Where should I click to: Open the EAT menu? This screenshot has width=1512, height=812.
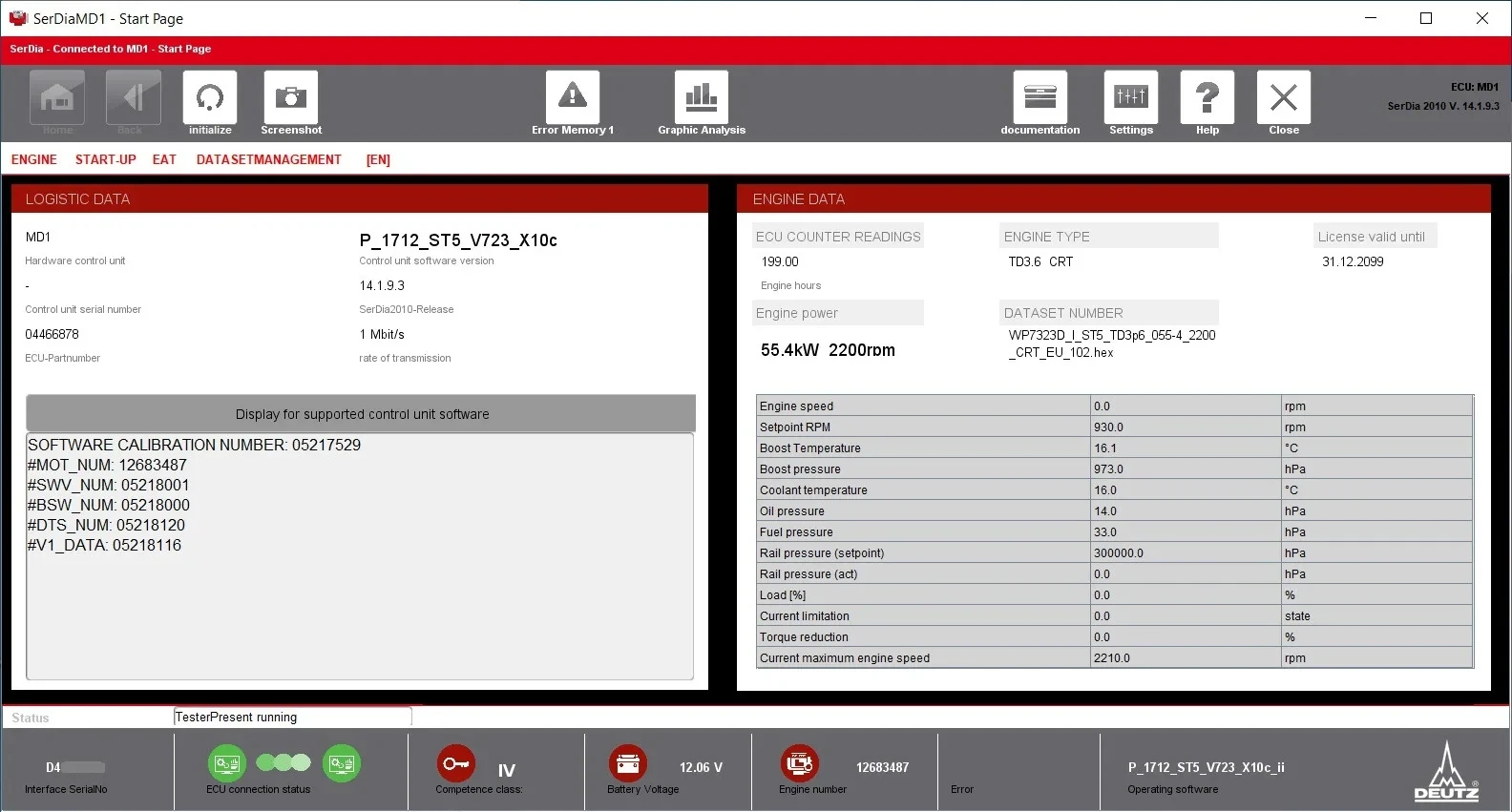[x=164, y=159]
